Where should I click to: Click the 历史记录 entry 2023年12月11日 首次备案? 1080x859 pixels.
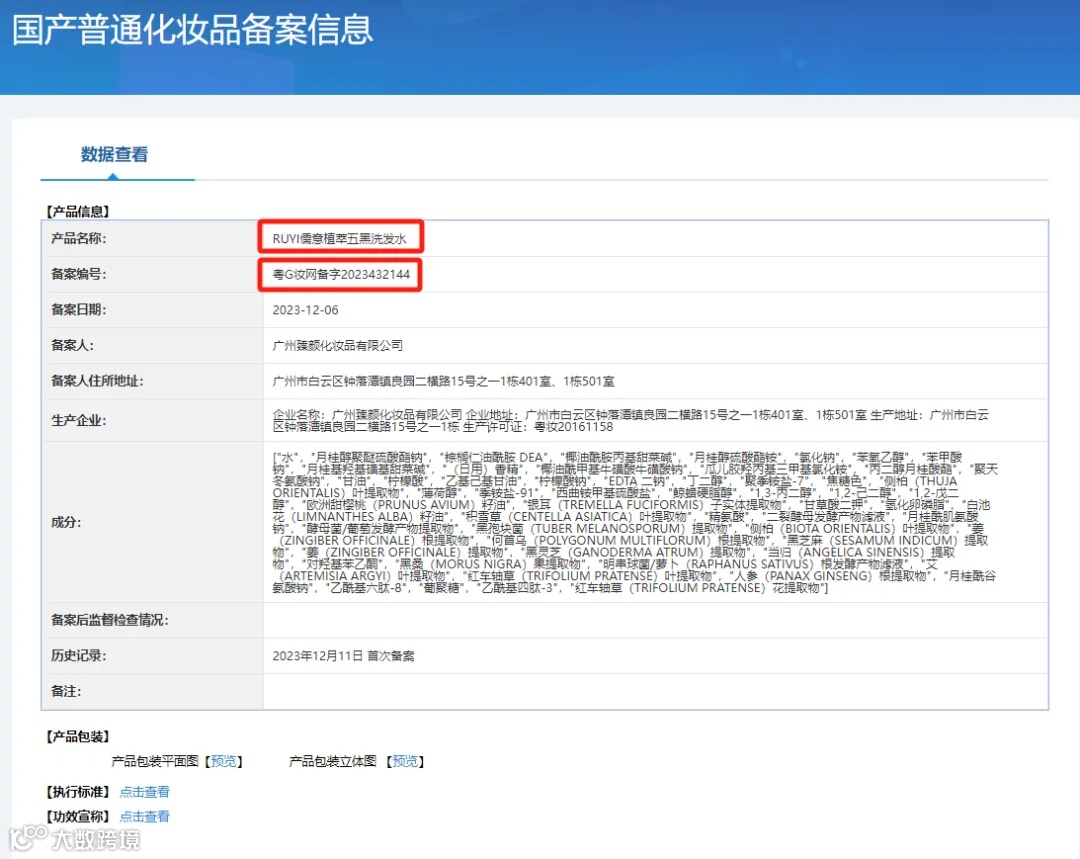(343, 656)
